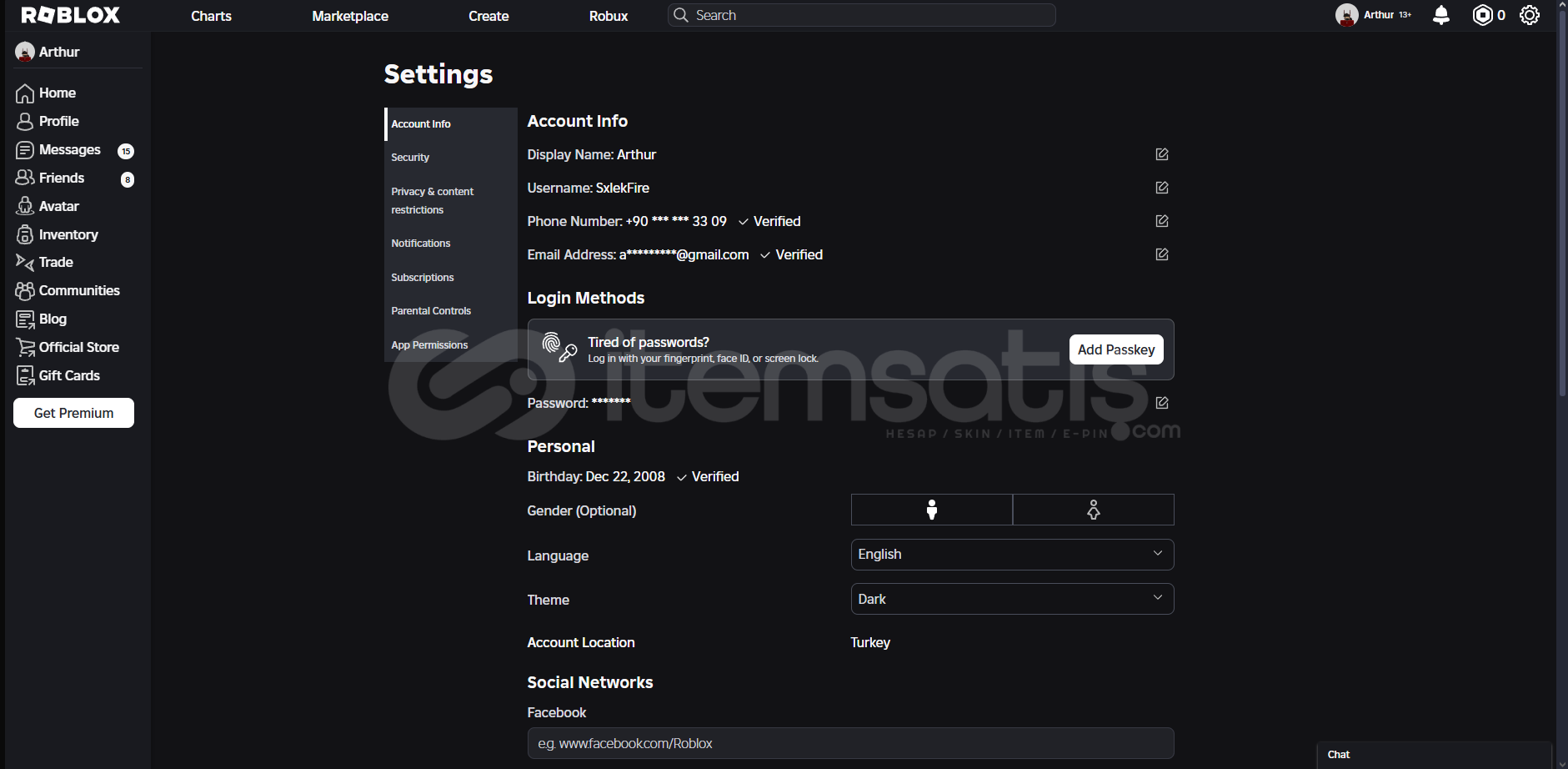Click the Facebook URL input field
The width and height of the screenshot is (1568, 769).
point(850,743)
